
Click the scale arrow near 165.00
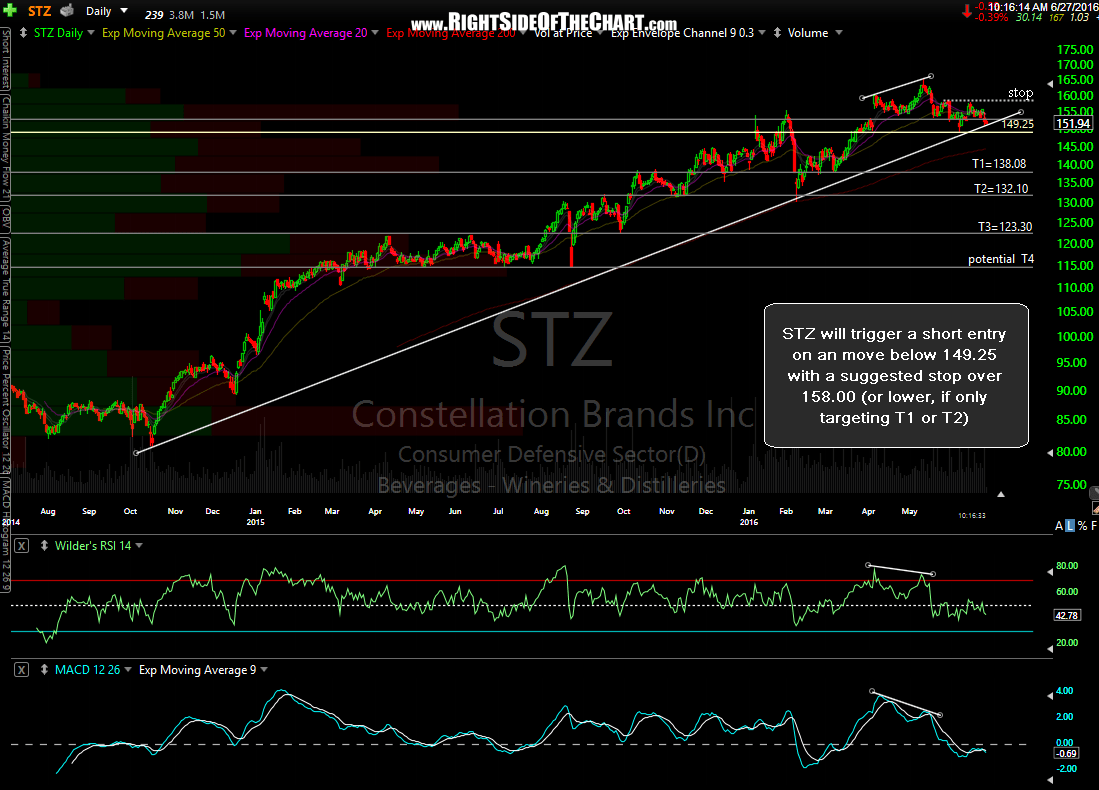tap(1050, 83)
